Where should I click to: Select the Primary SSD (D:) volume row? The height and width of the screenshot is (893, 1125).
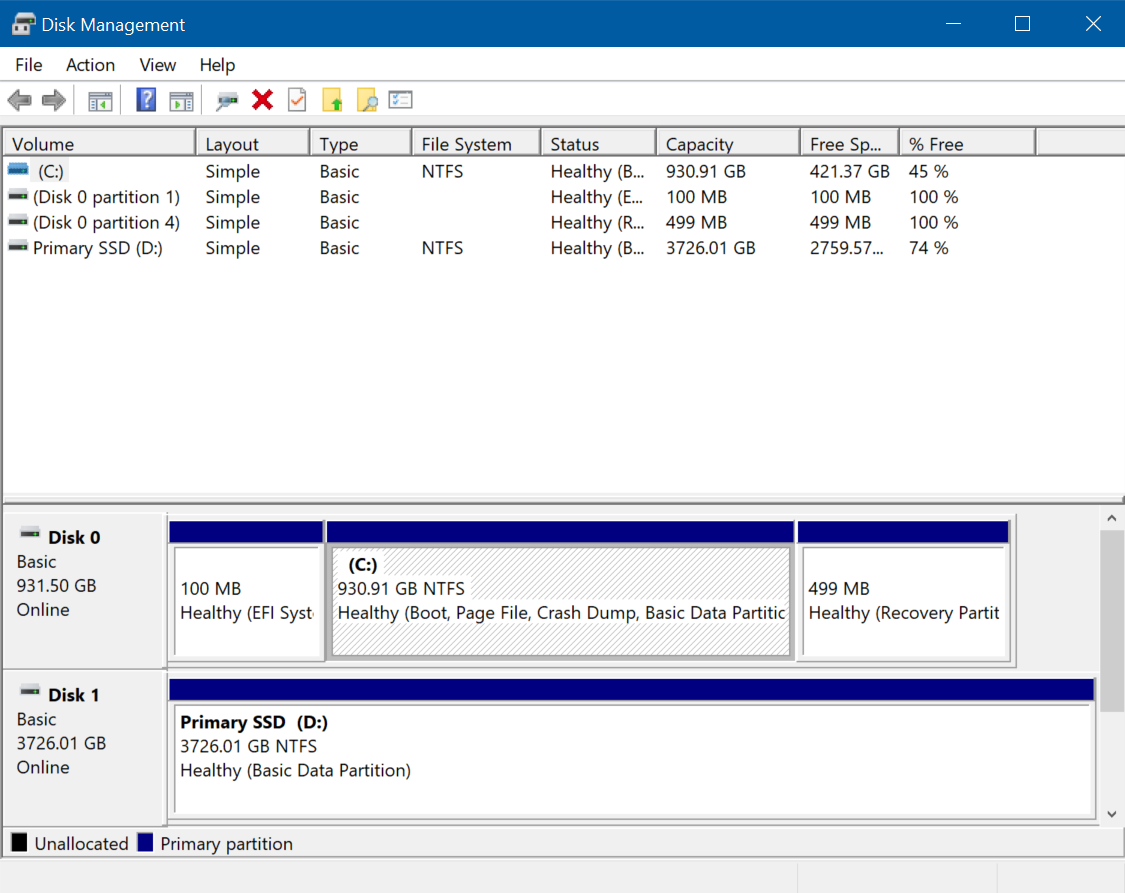(x=520, y=248)
